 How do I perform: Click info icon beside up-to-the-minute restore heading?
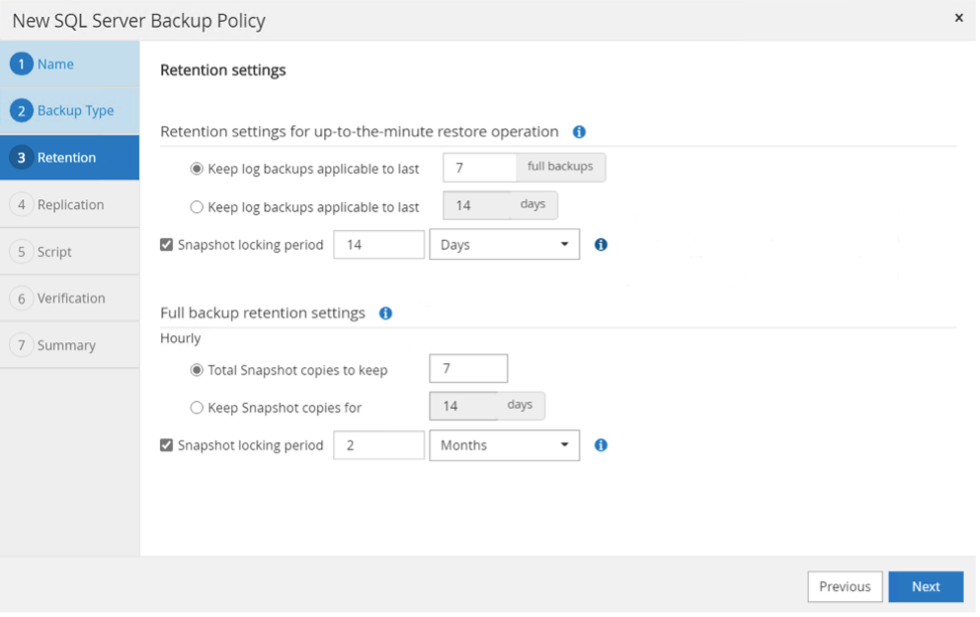579,131
